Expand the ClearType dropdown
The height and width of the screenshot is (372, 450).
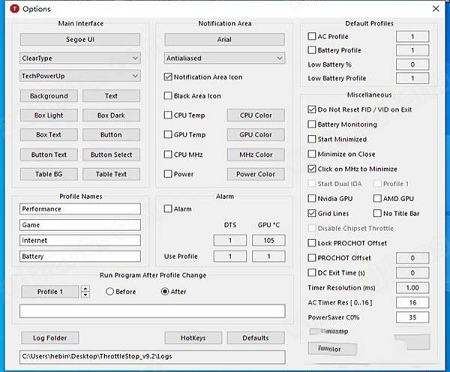click(80, 58)
